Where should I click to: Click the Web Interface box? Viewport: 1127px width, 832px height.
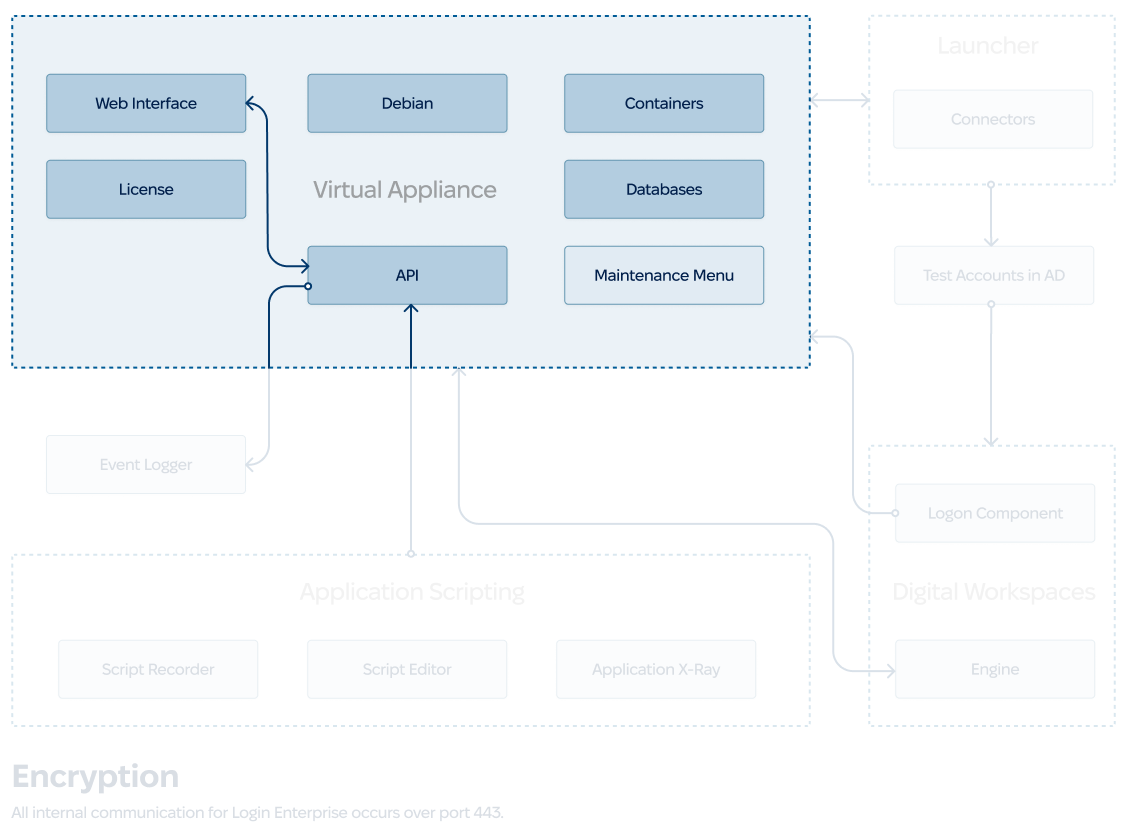point(146,103)
